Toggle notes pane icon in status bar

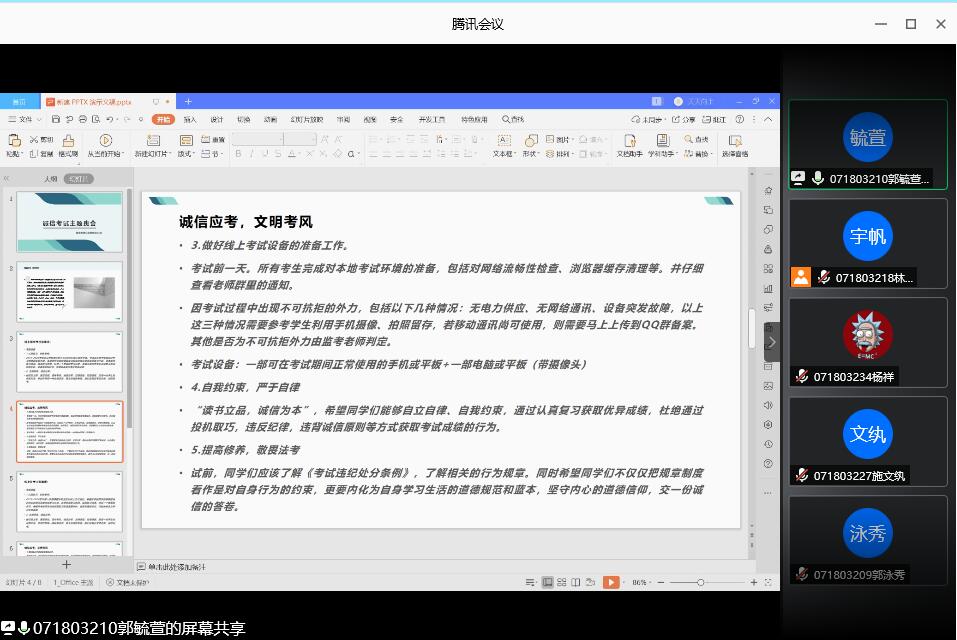(530, 583)
